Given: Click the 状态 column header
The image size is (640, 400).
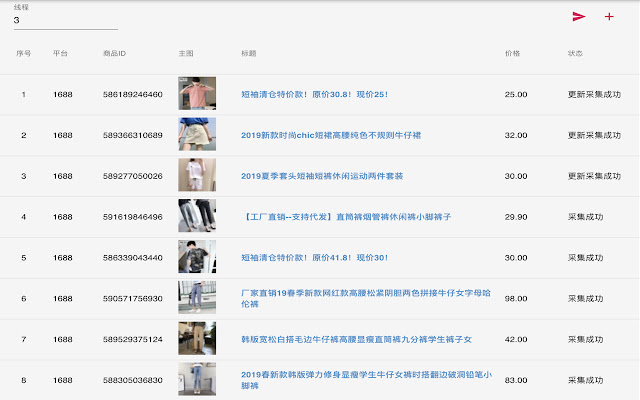Looking at the screenshot, I should (575, 53).
